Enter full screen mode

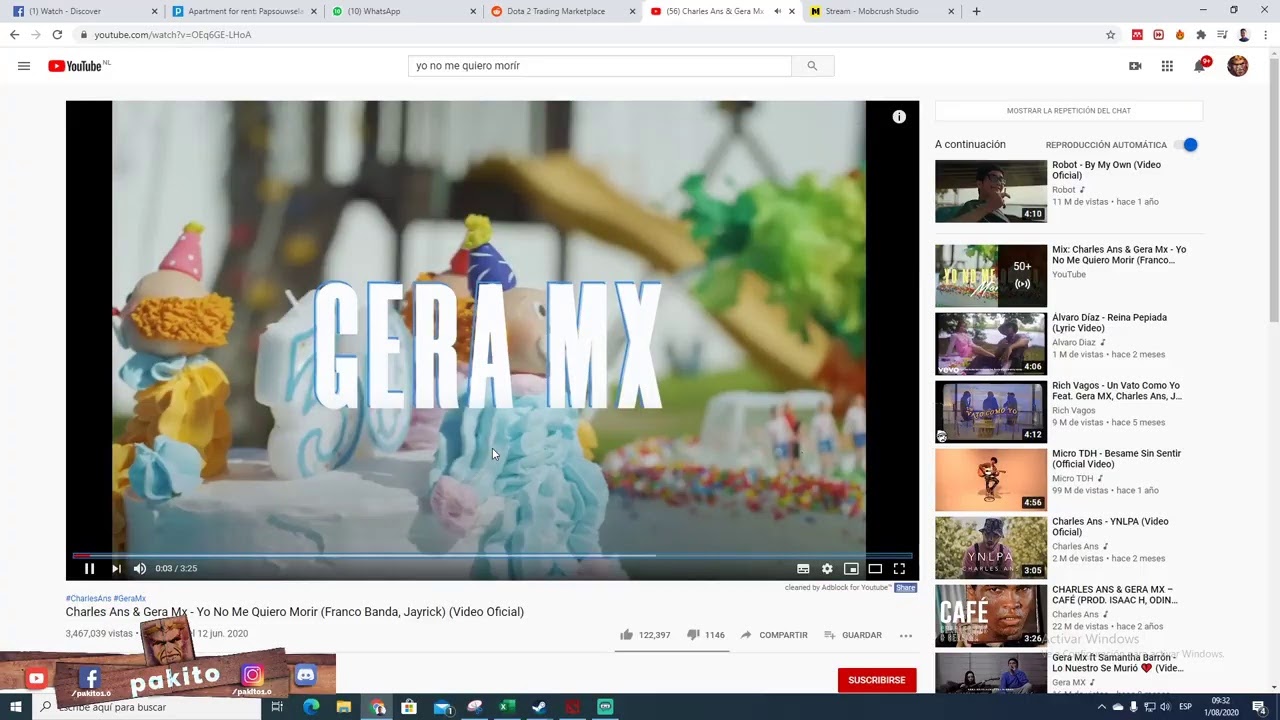(899, 568)
